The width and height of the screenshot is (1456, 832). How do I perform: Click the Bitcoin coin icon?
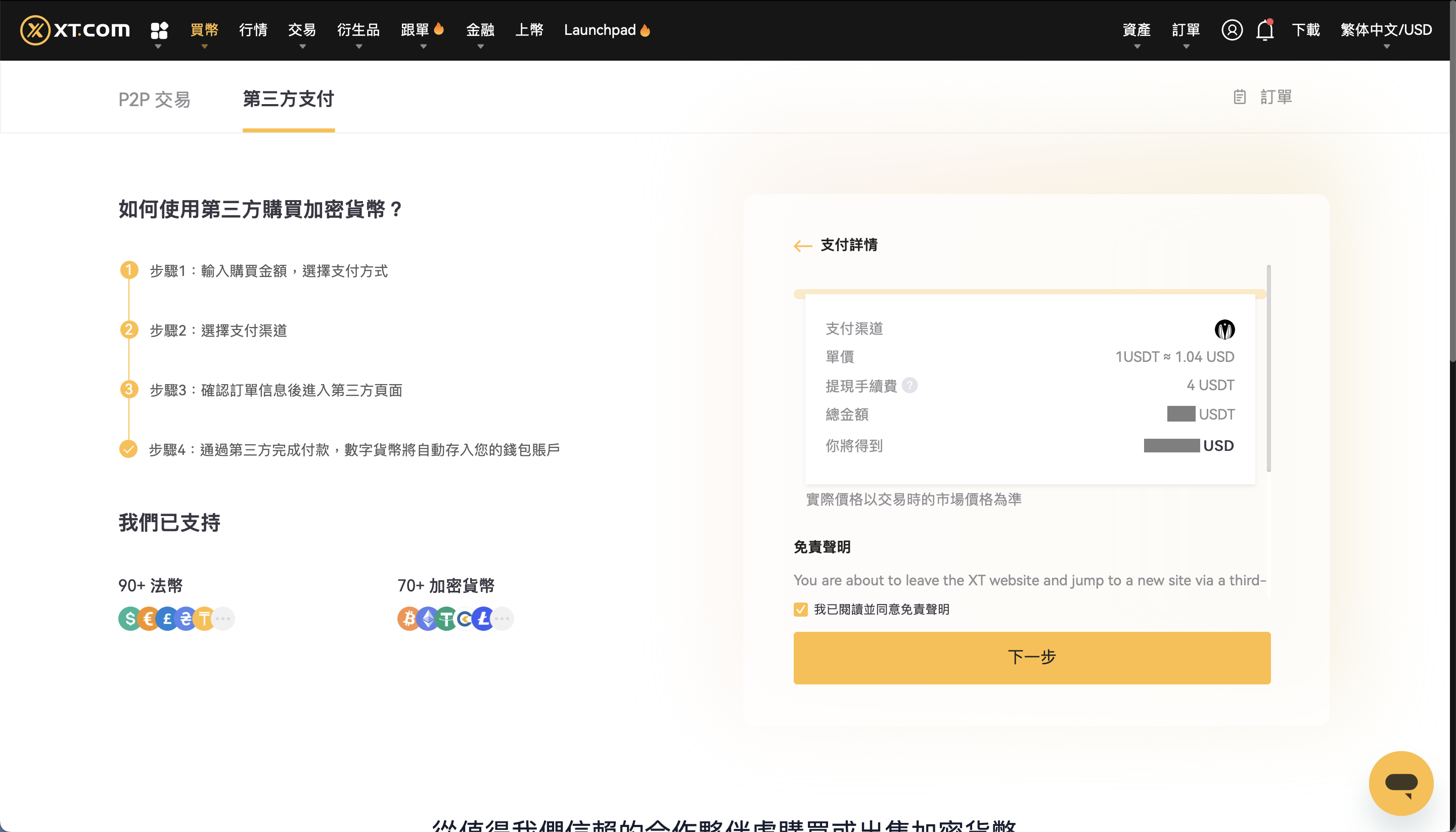click(x=408, y=618)
